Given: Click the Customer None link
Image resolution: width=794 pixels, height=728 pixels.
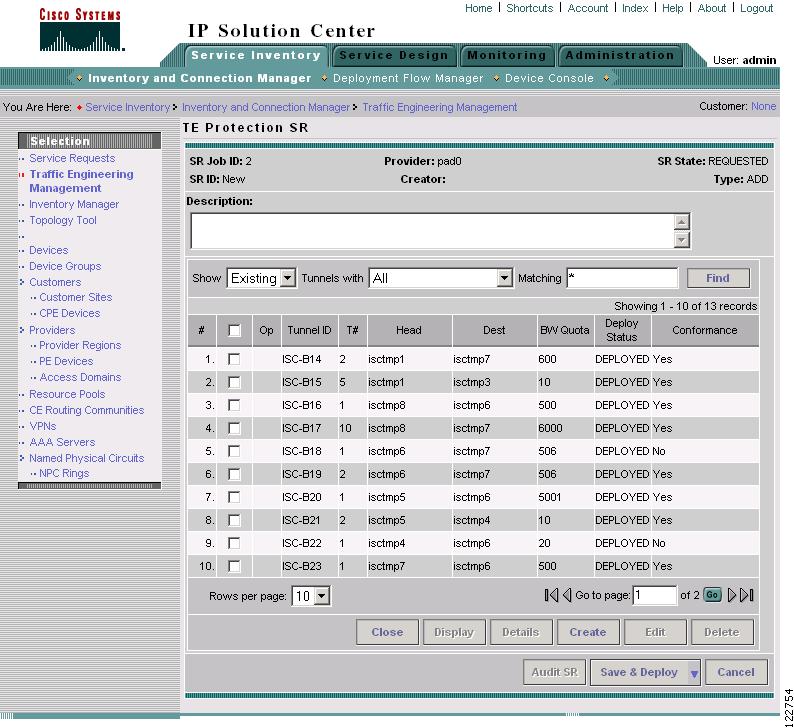Looking at the screenshot, I should (764, 106).
